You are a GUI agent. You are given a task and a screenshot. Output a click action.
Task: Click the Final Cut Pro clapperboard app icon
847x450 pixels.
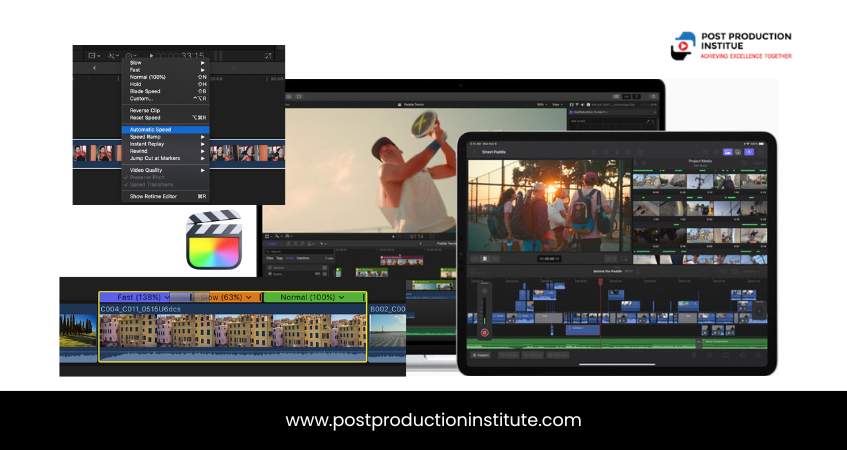point(214,239)
